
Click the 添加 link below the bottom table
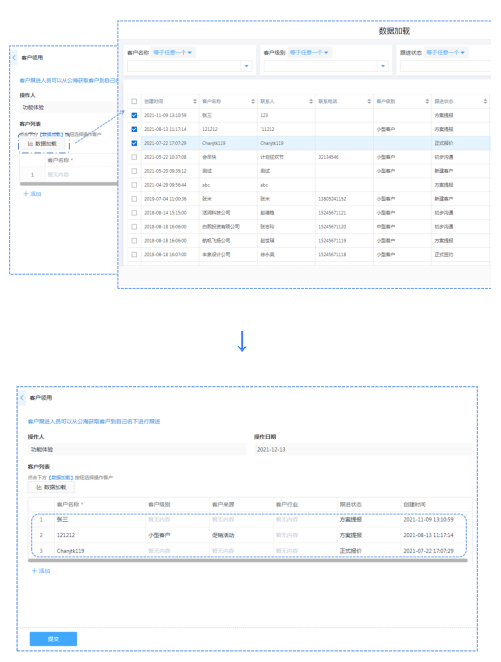tap(41, 571)
